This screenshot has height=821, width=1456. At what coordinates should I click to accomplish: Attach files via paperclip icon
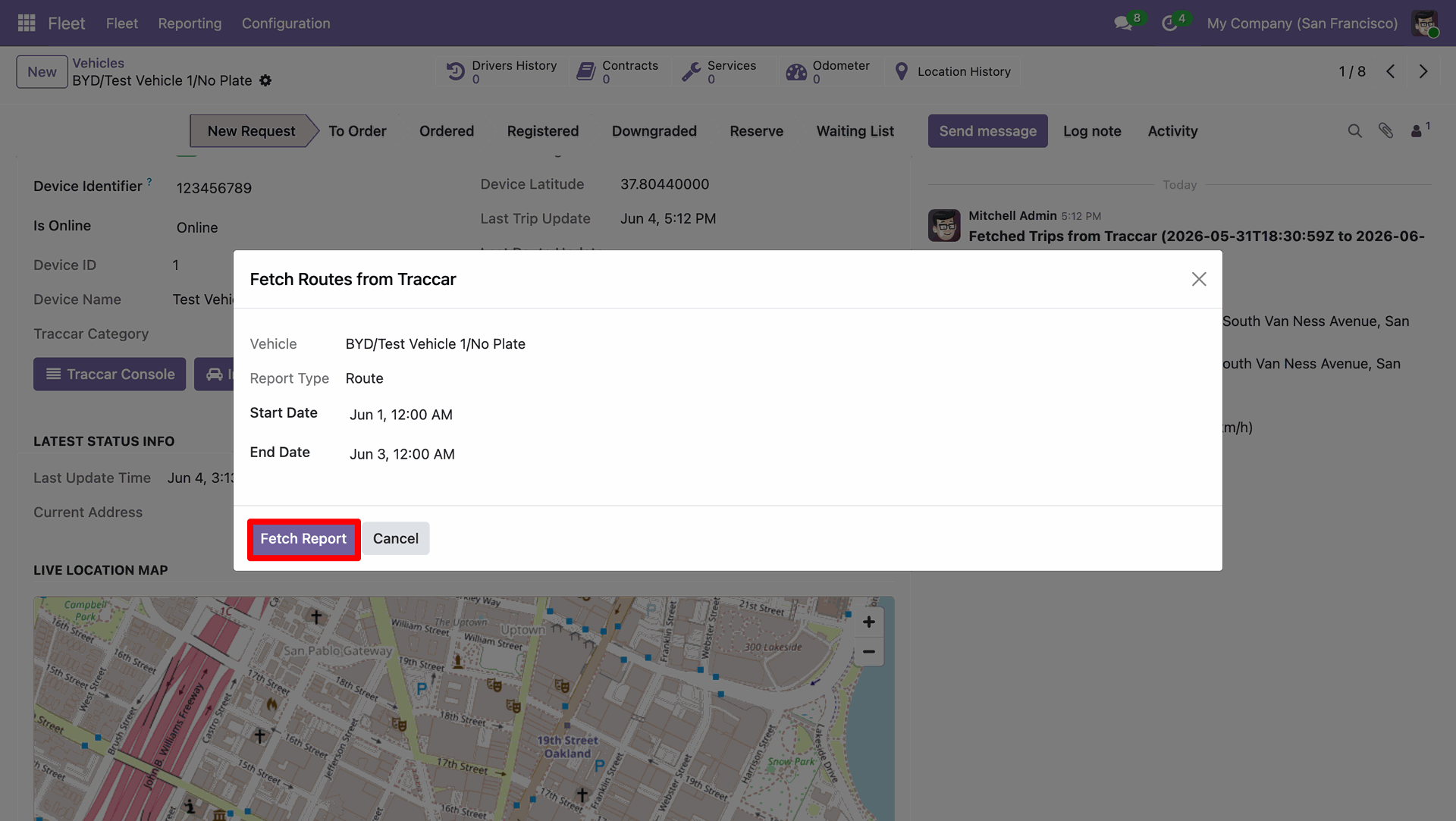1385,131
